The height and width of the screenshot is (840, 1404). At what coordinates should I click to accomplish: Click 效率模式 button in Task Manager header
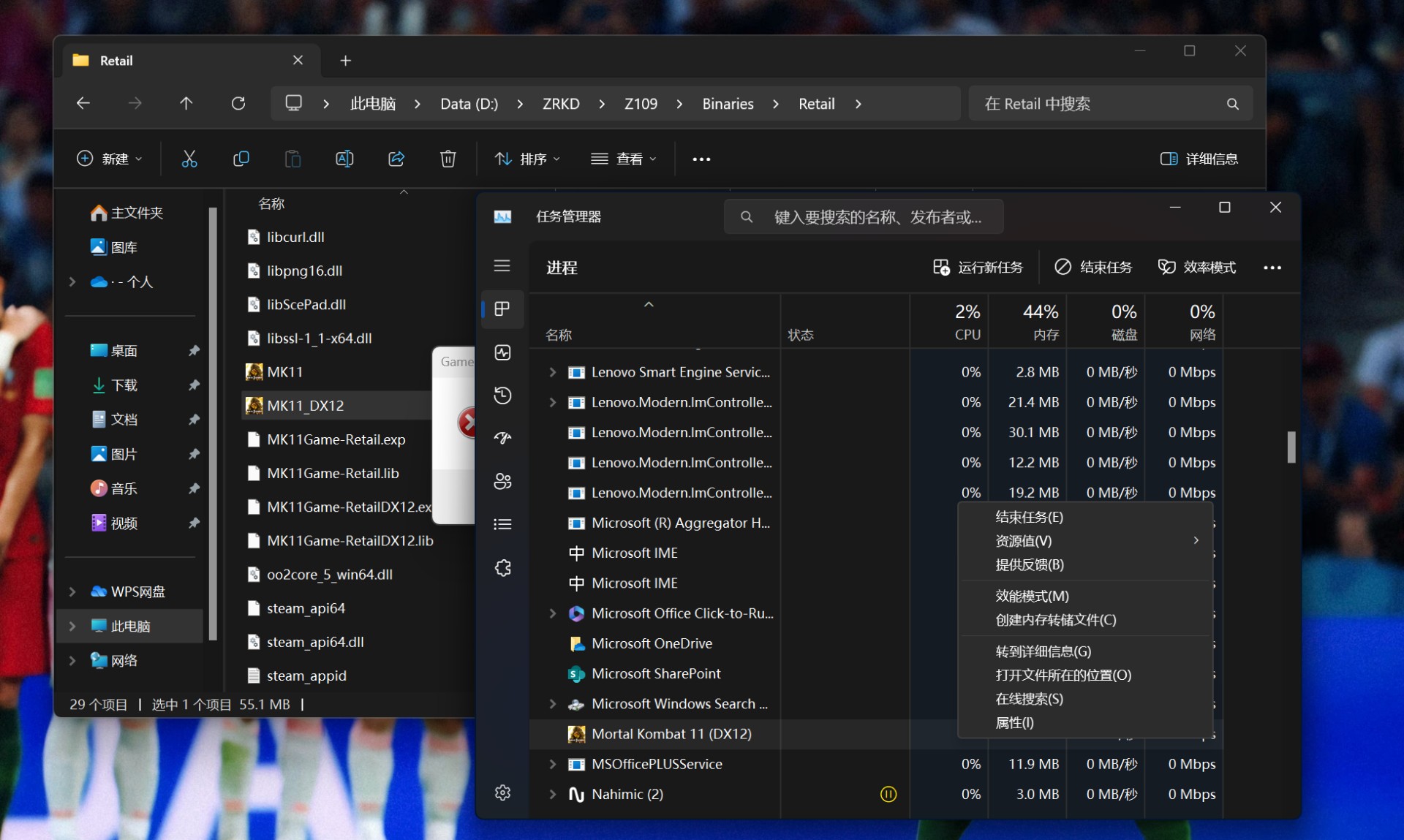point(1197,268)
